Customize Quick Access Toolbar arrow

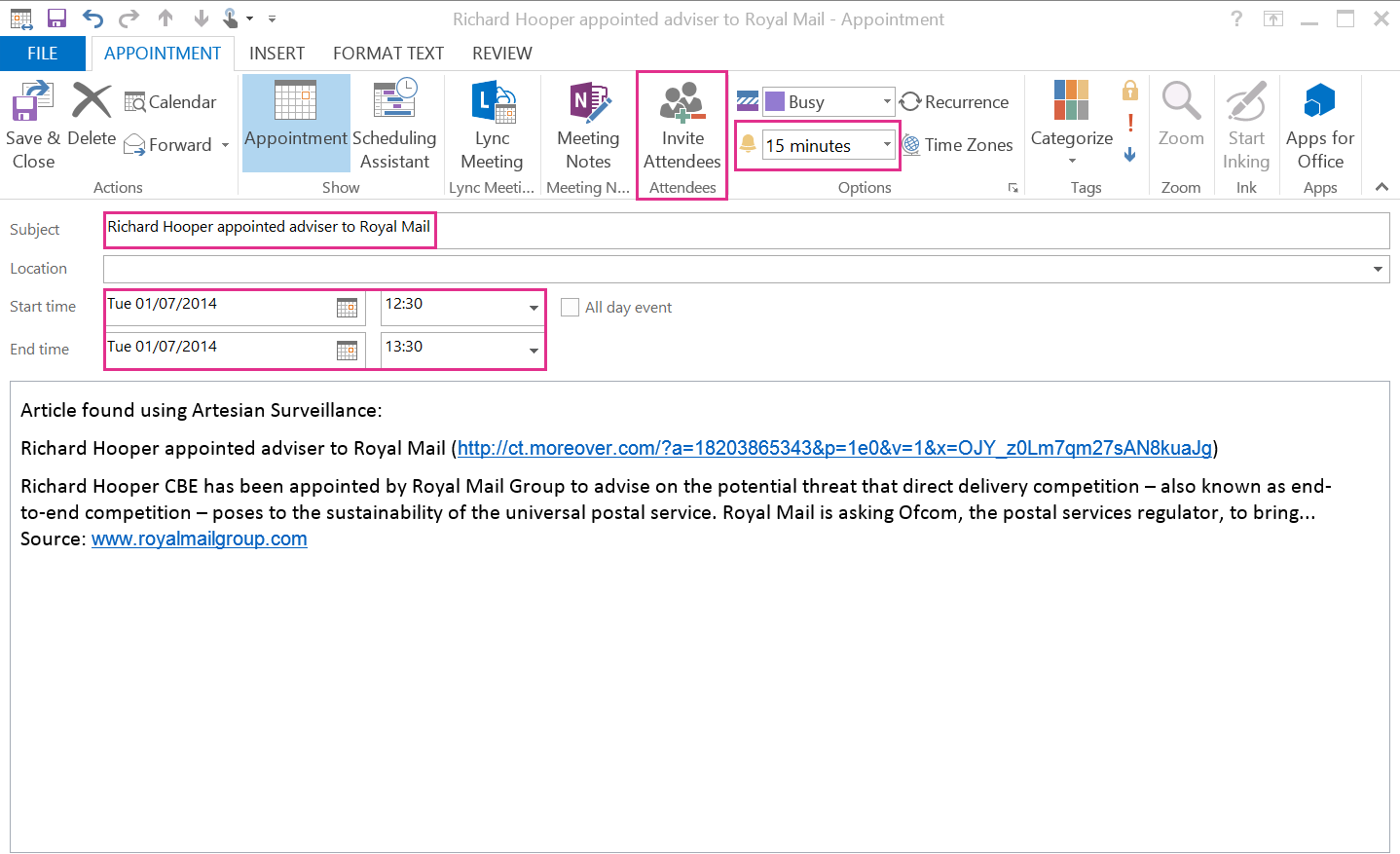click(272, 19)
